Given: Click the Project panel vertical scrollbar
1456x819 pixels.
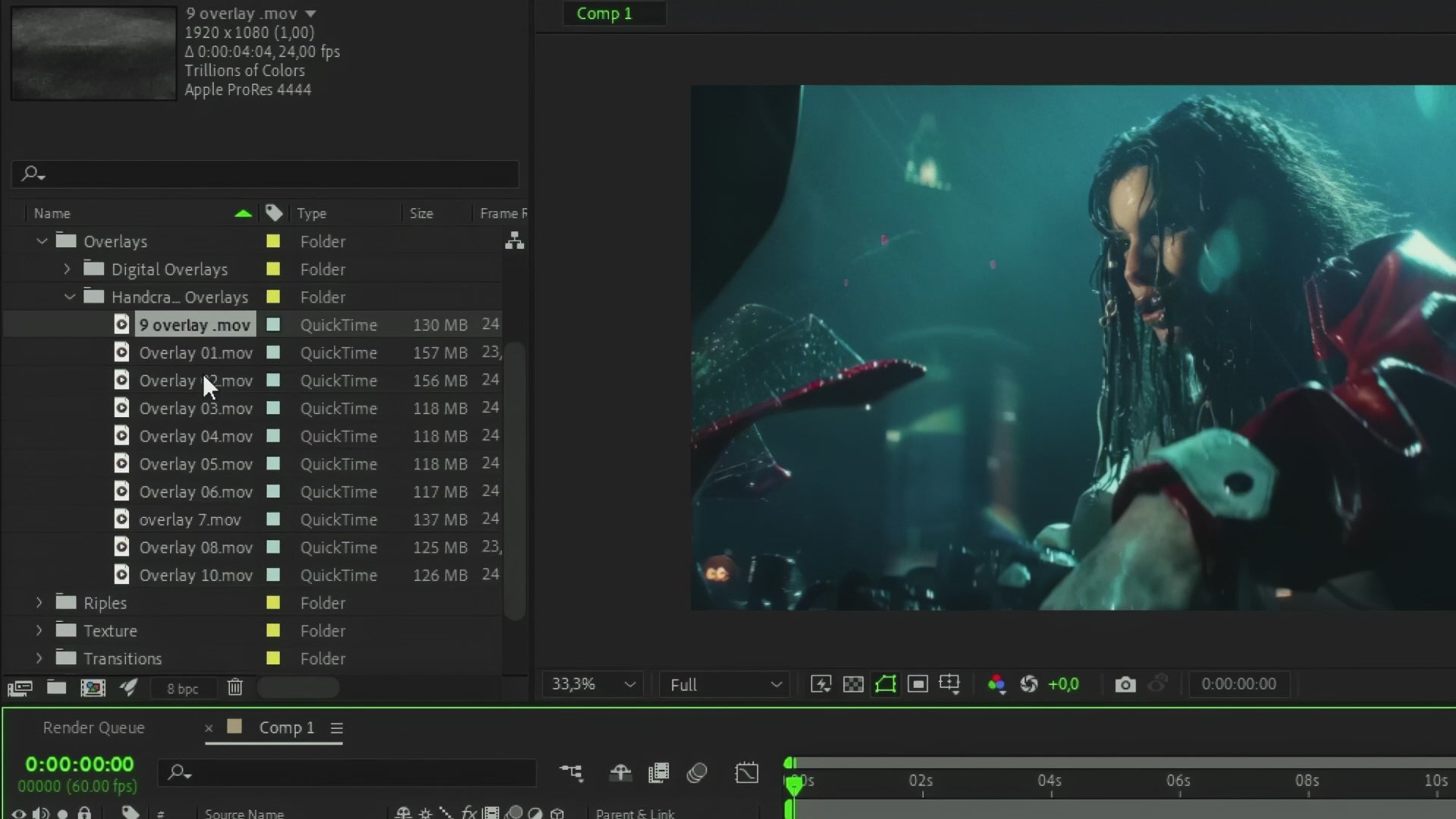Looking at the screenshot, I should coord(515,482).
